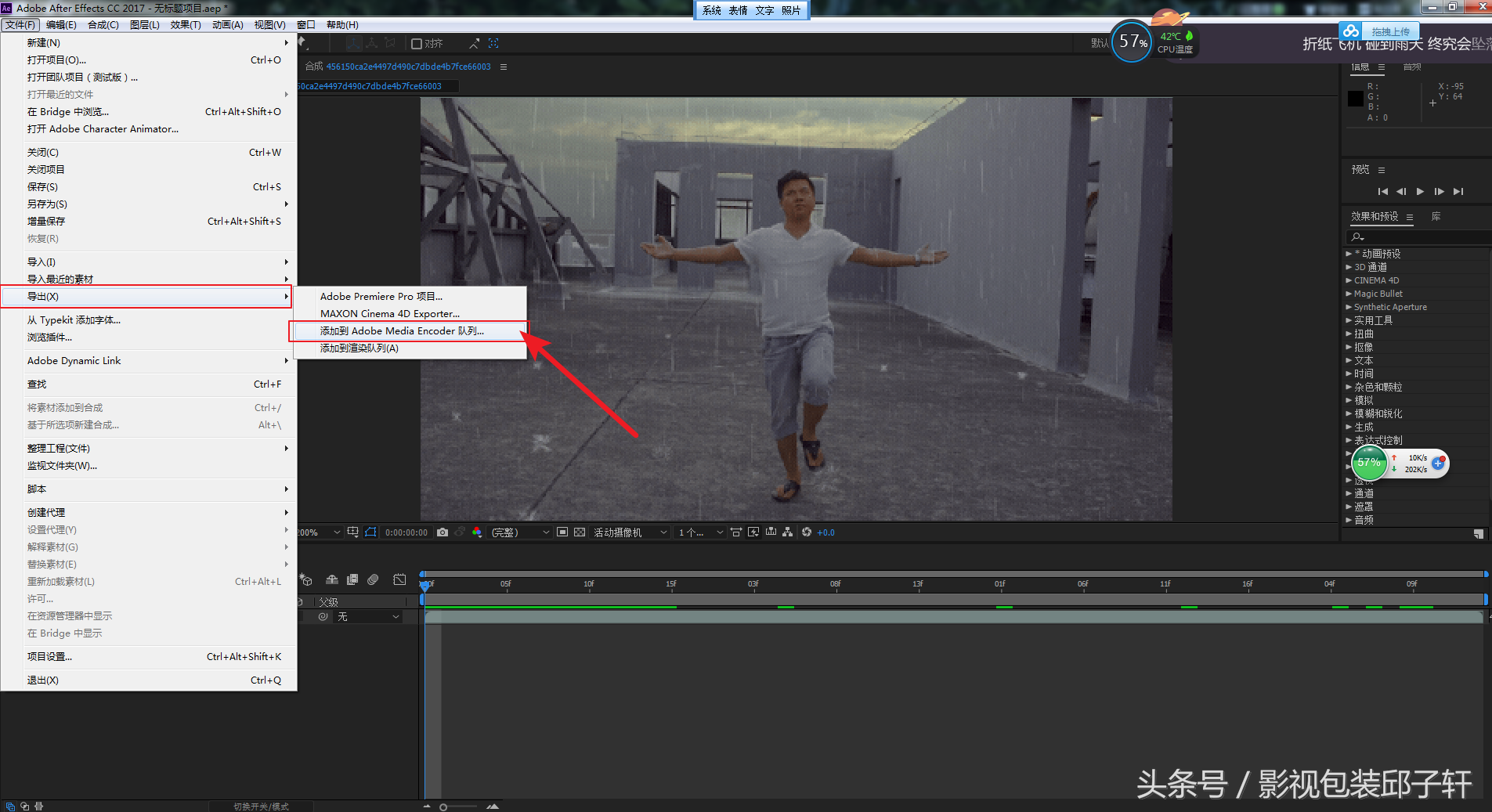Open the 200% magnification dropdown
The height and width of the screenshot is (812, 1492).
pyautogui.click(x=320, y=532)
